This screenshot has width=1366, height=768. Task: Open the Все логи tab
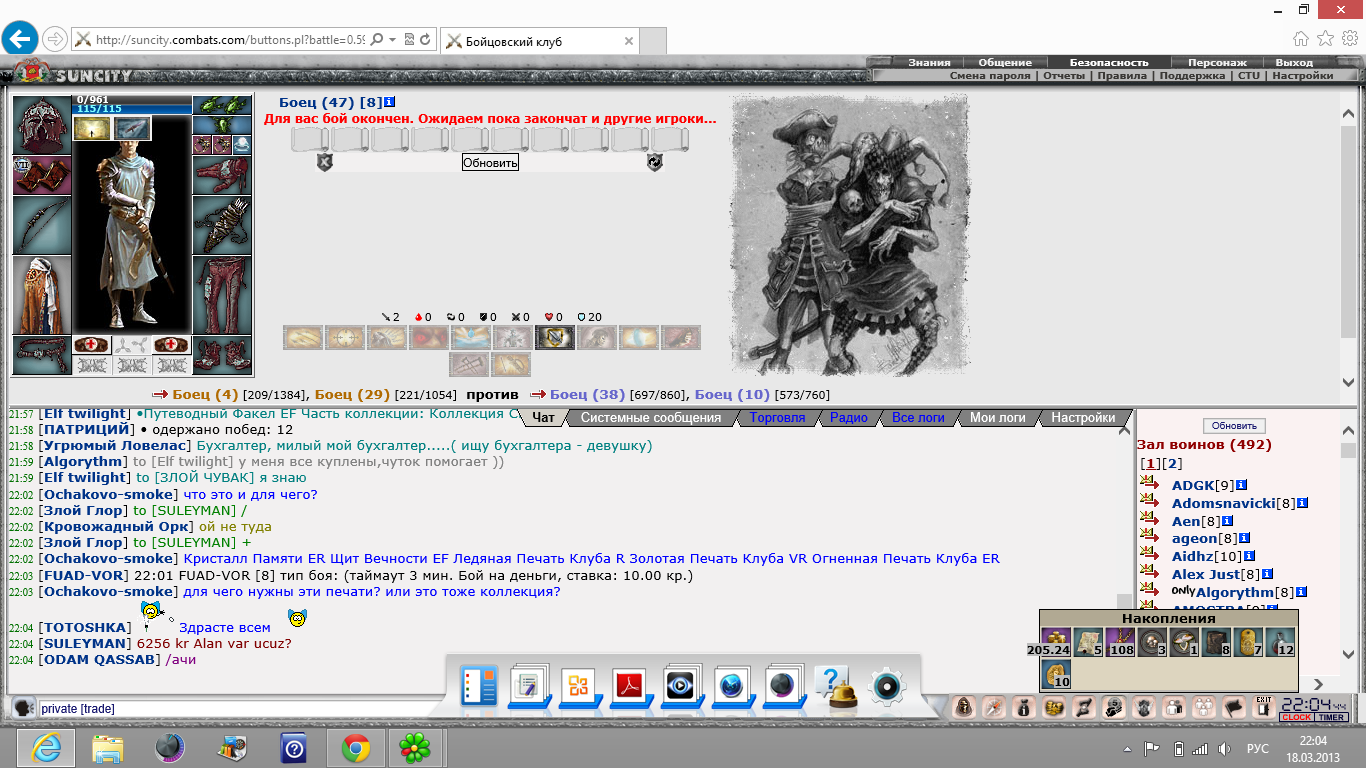918,418
